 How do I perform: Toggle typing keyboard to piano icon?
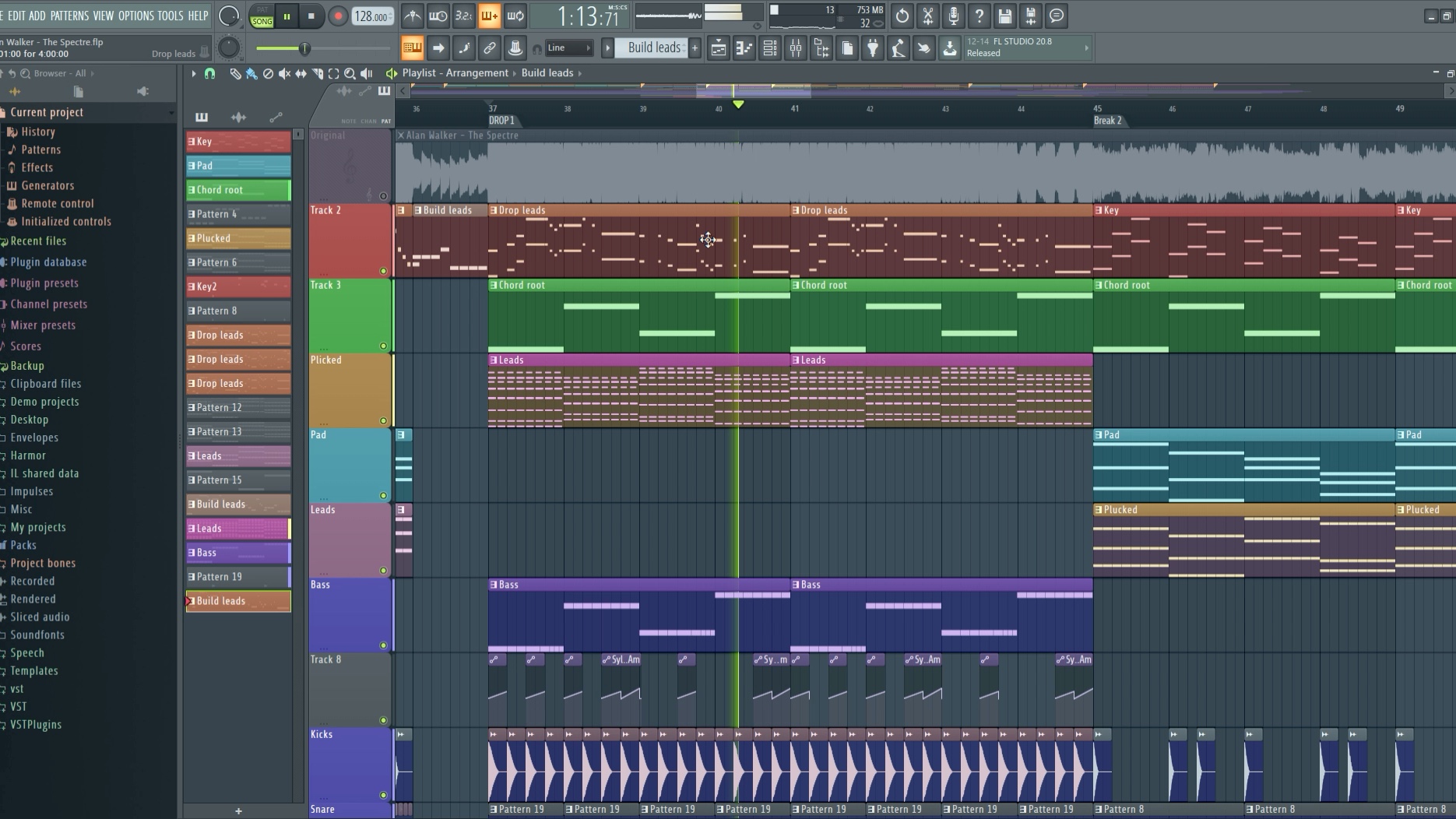tap(412, 48)
